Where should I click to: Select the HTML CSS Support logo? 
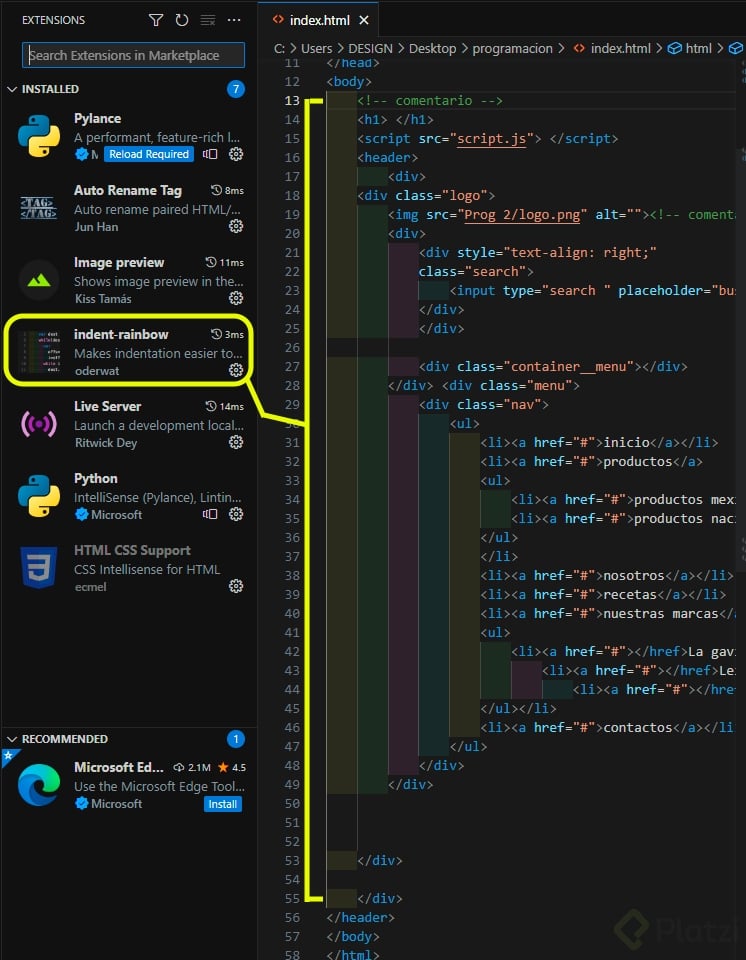(x=39, y=568)
